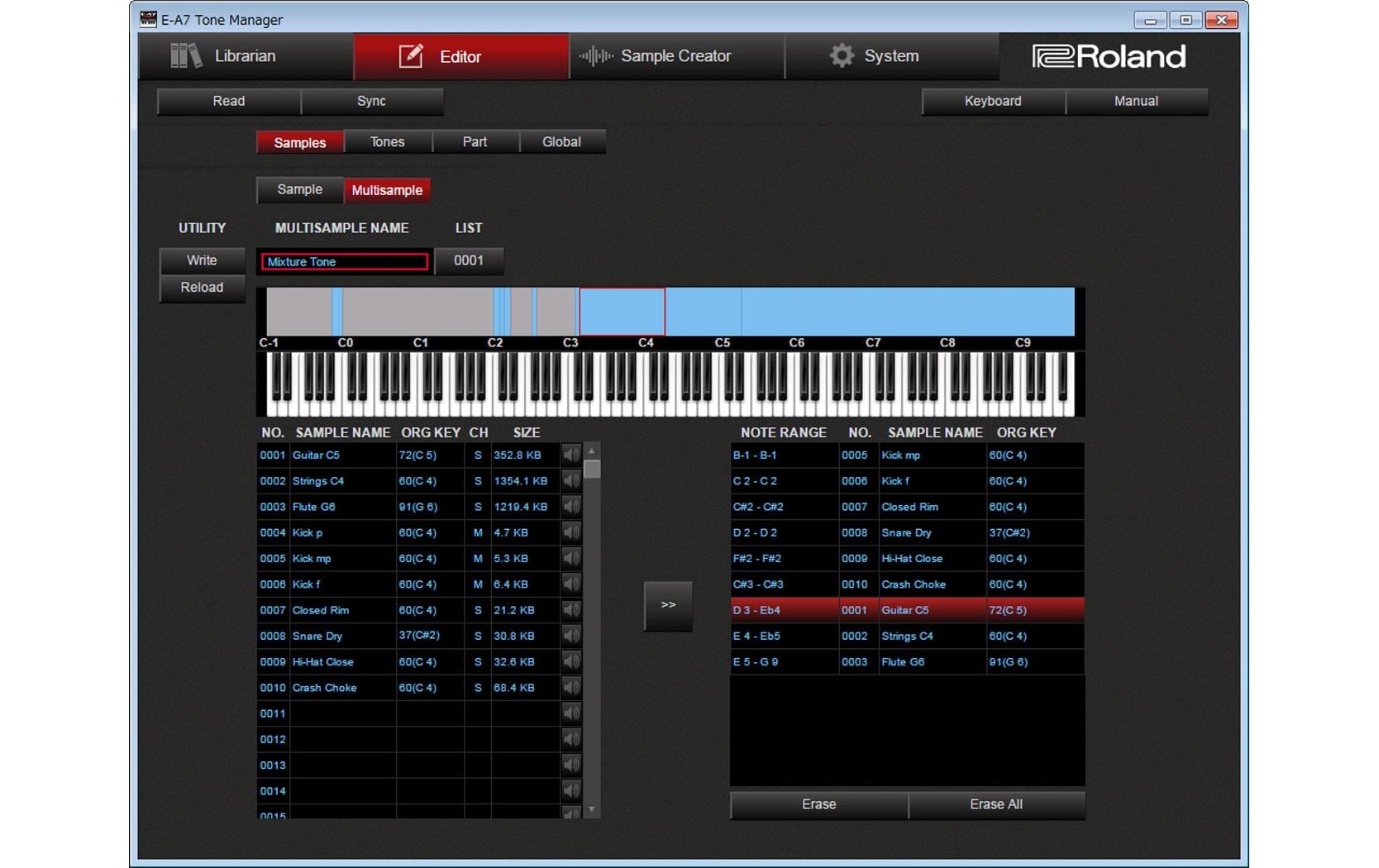Switch to the Part sub-tab
Screen dimensions: 1379x868
click(x=475, y=142)
